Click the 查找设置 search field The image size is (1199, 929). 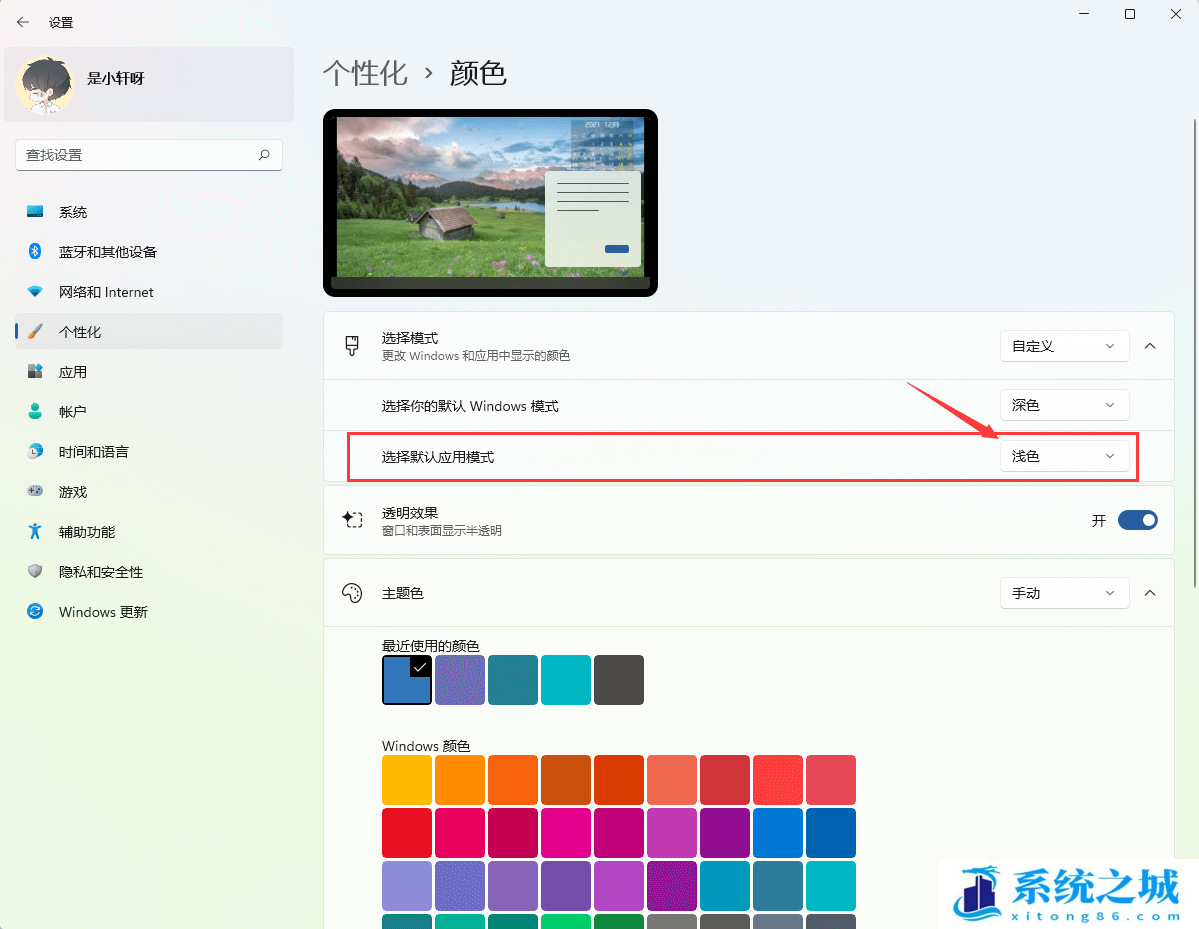149,154
